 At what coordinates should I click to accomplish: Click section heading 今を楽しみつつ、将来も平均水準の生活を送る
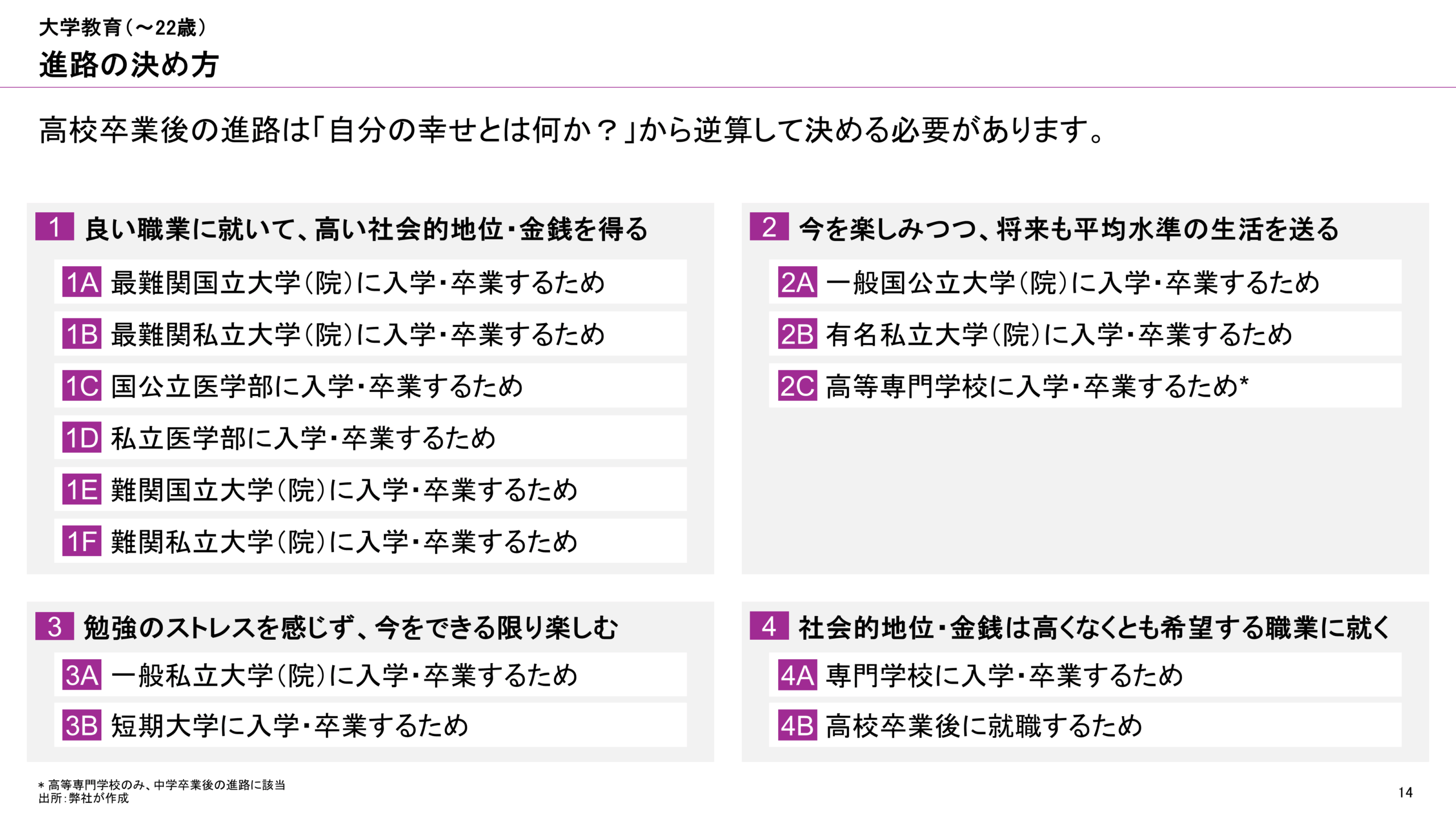[1069, 229]
